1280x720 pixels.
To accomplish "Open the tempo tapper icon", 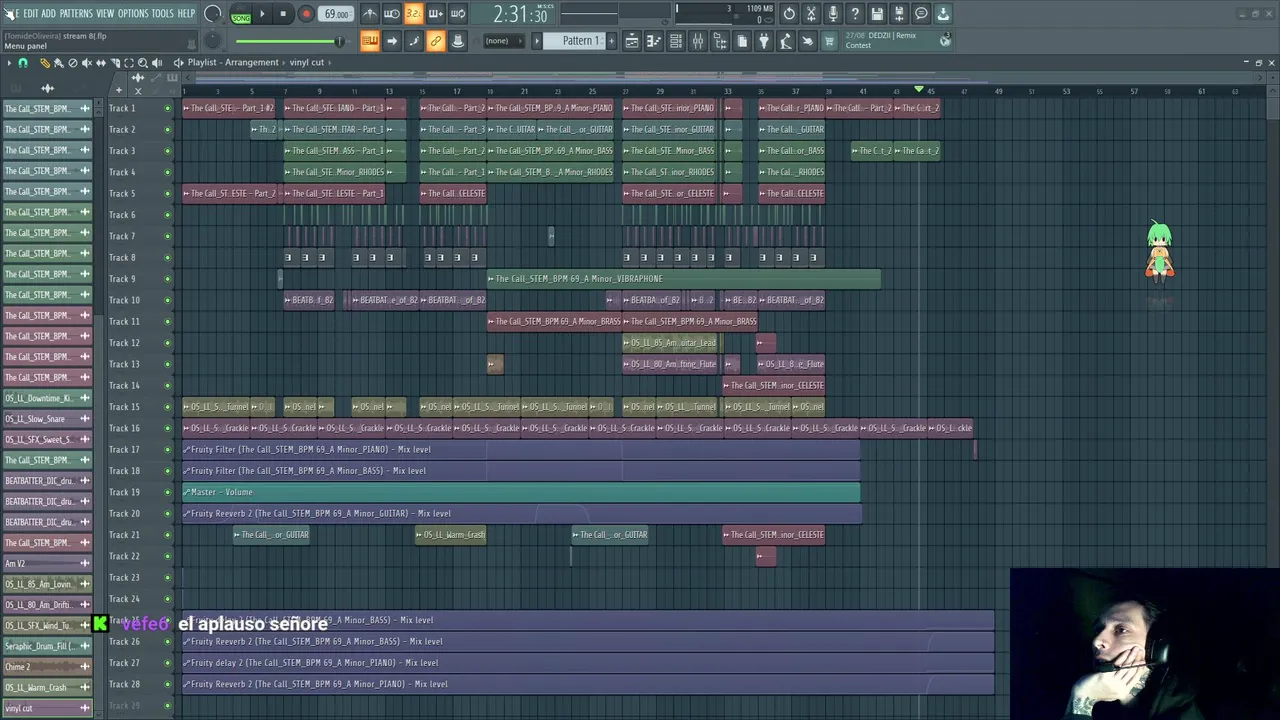I will (x=785, y=41).
